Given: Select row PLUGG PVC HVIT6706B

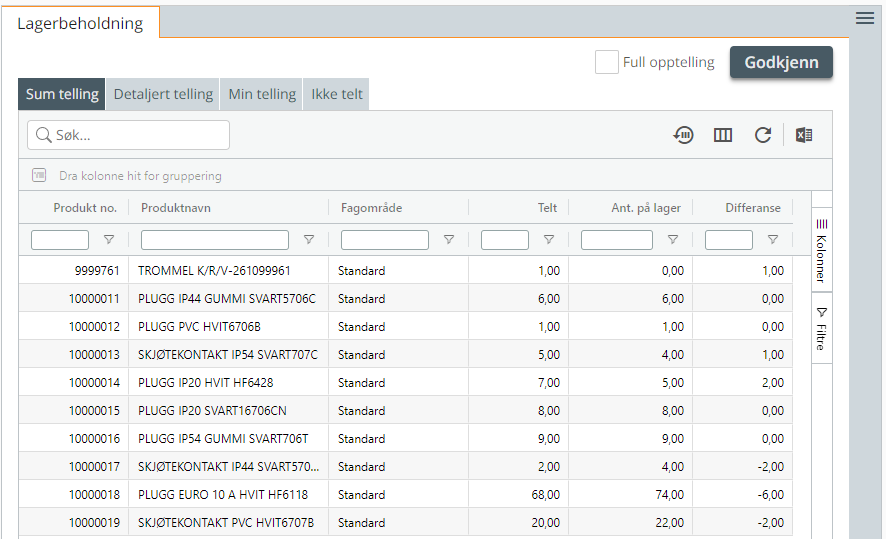Looking at the screenshot, I should (x=406, y=327).
